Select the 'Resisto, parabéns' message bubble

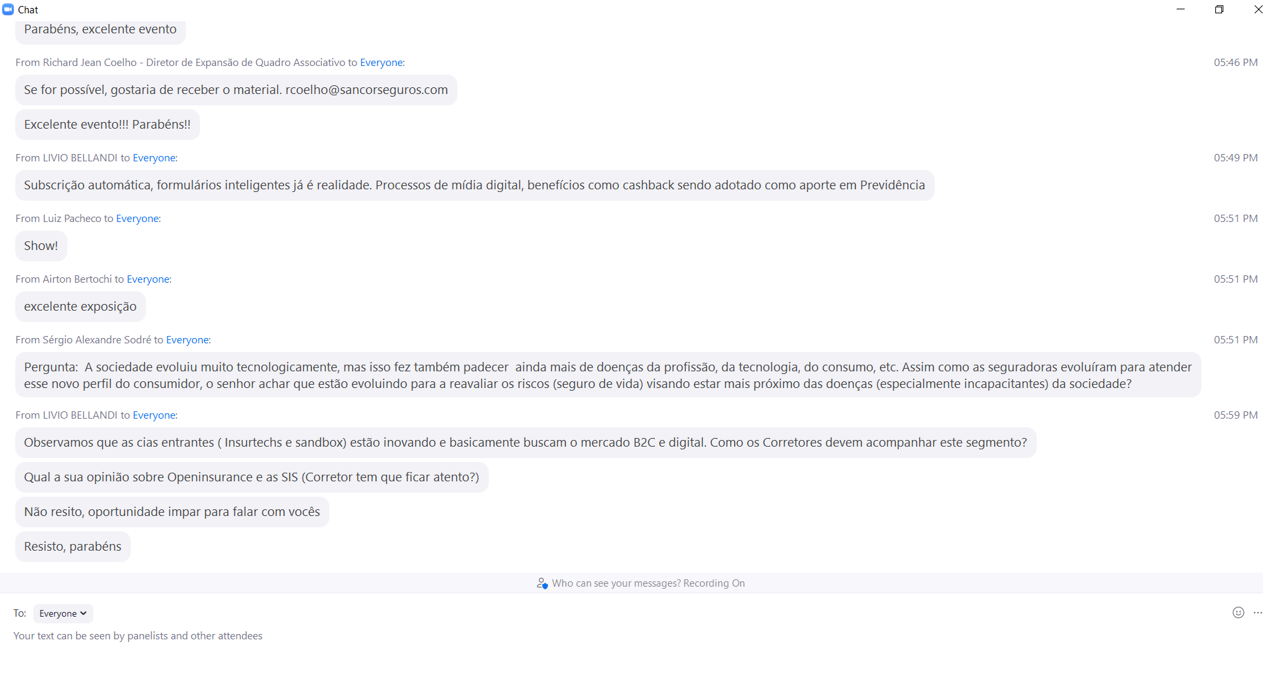point(72,547)
